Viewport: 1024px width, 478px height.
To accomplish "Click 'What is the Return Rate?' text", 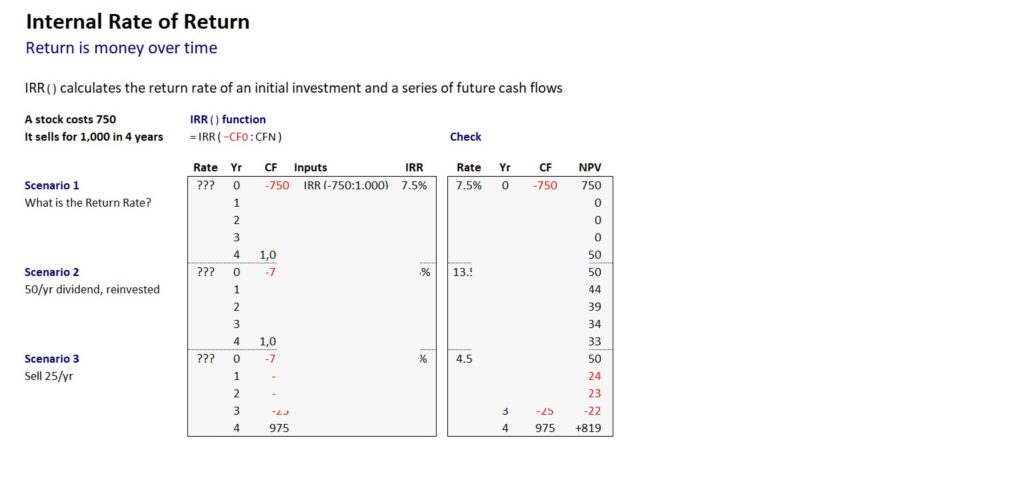I will (x=86, y=202).
